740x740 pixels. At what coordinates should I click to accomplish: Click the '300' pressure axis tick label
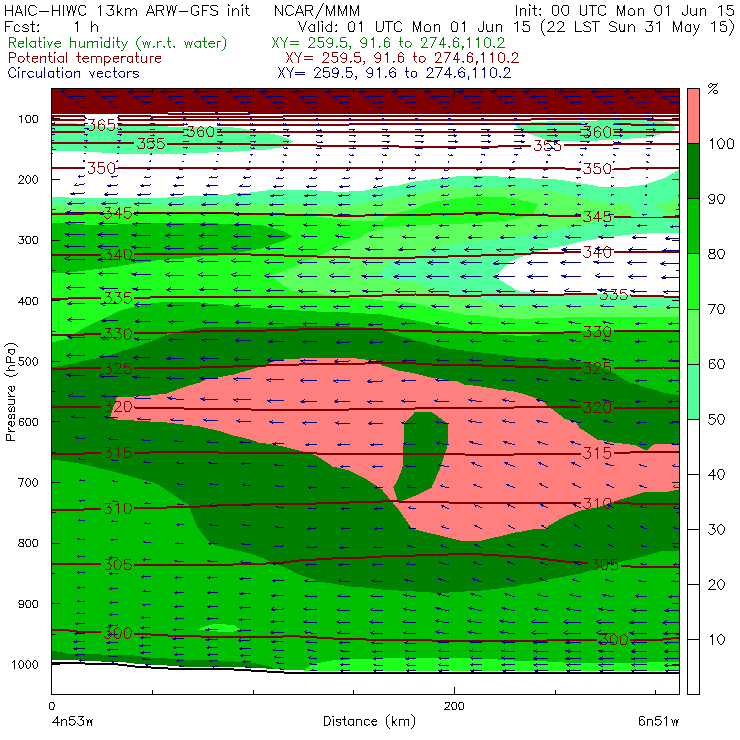point(28,240)
